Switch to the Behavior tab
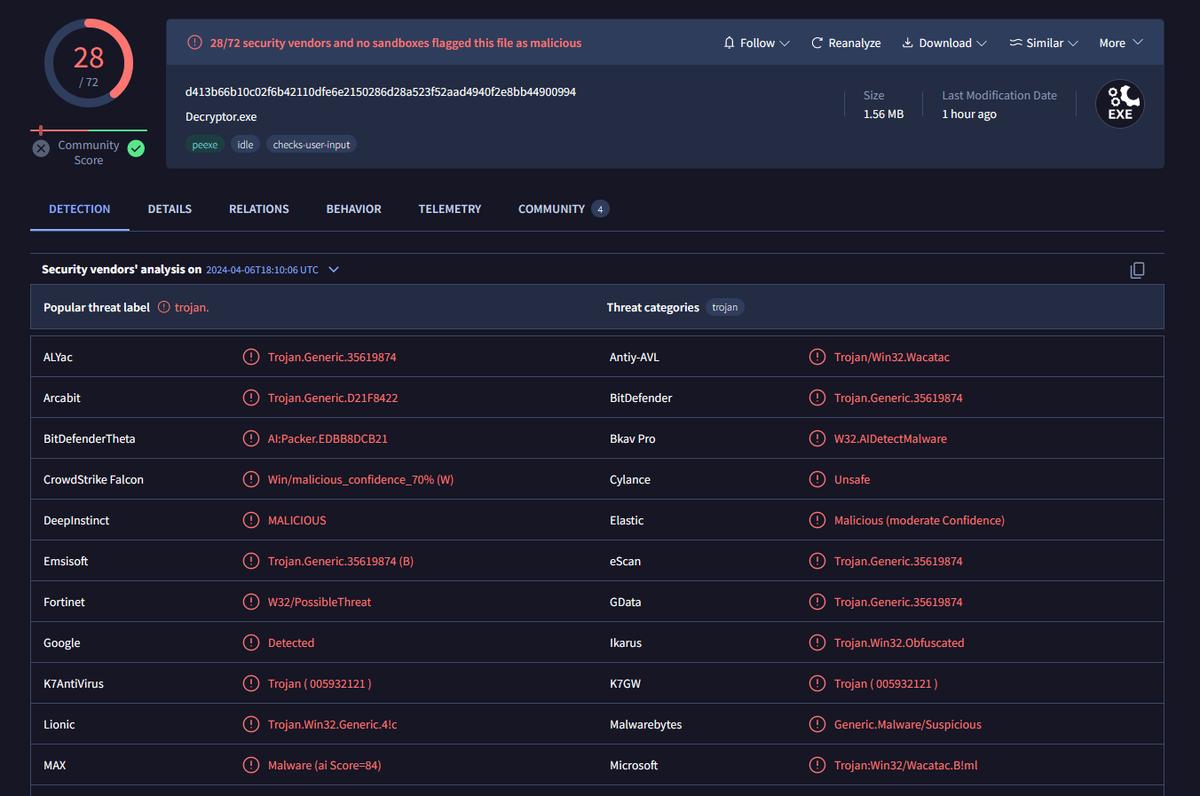Screen dimensions: 1200x796 [353, 209]
